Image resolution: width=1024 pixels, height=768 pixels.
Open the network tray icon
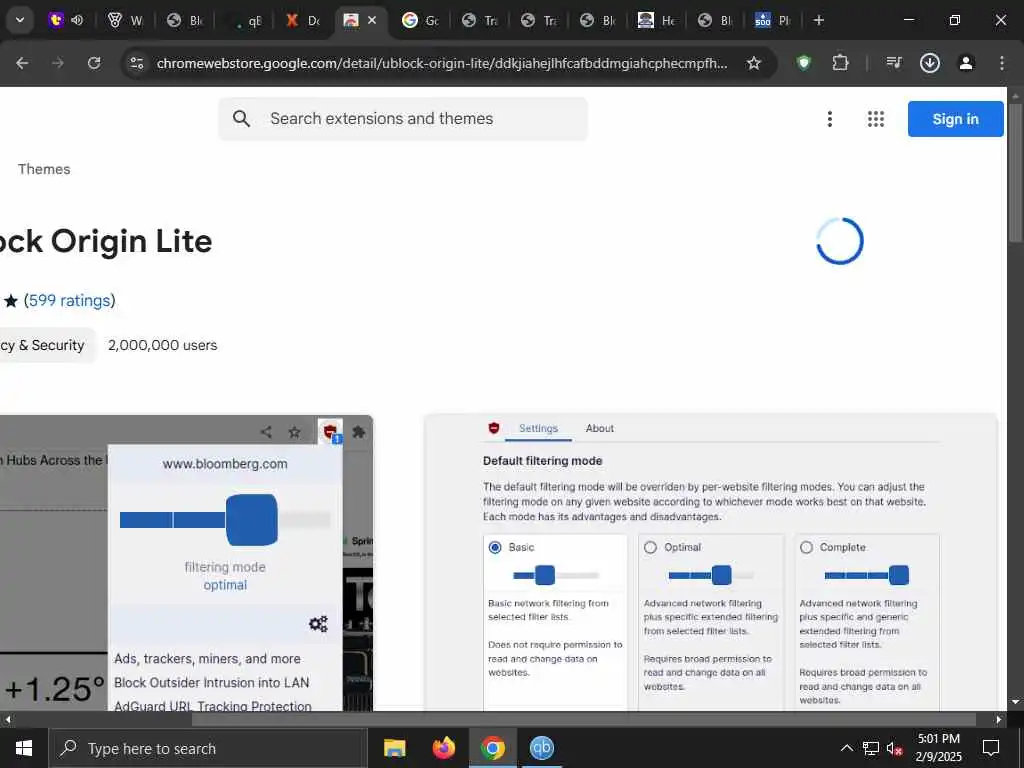click(x=871, y=748)
